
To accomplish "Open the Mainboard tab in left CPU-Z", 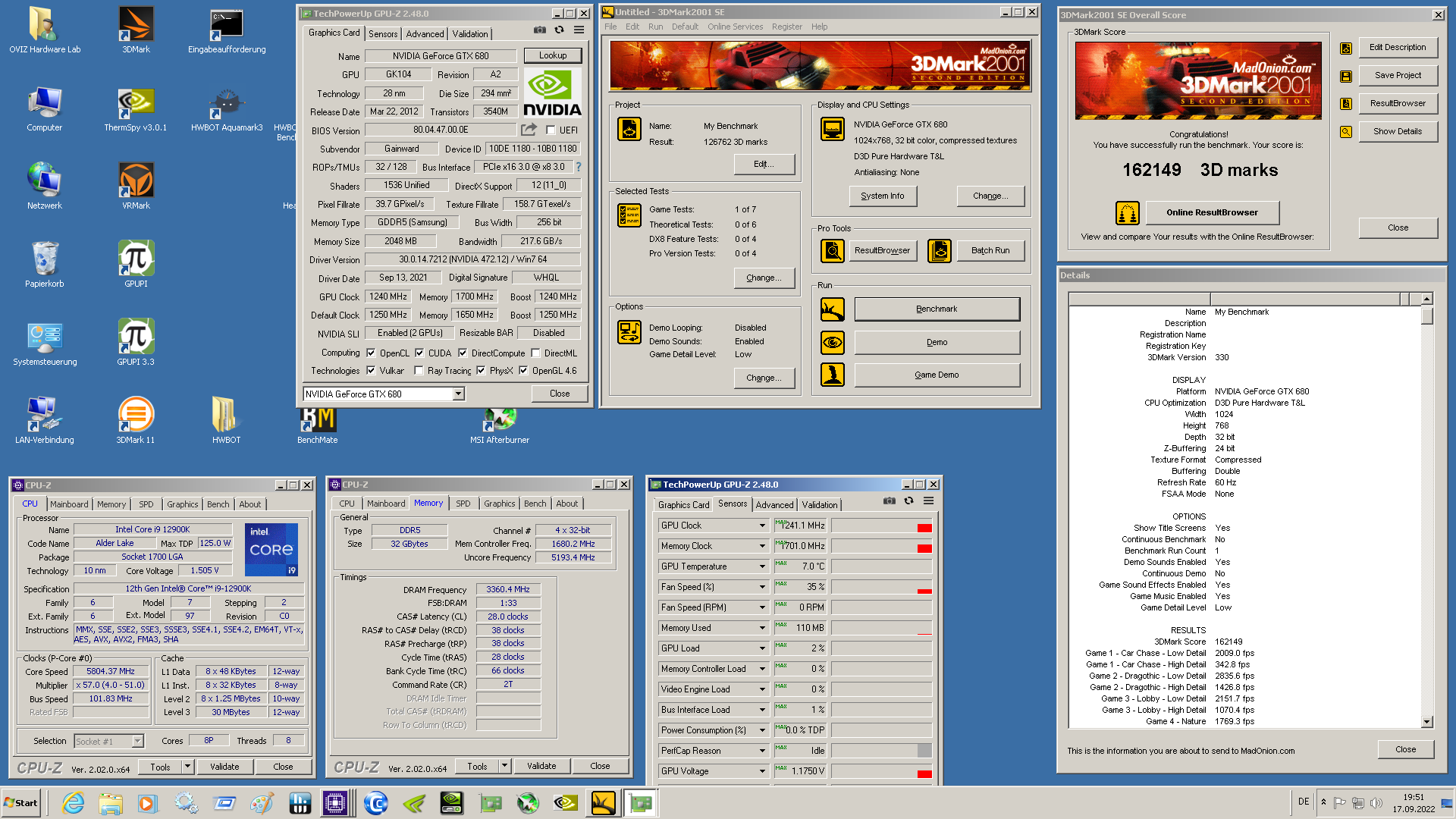I will 69,504.
